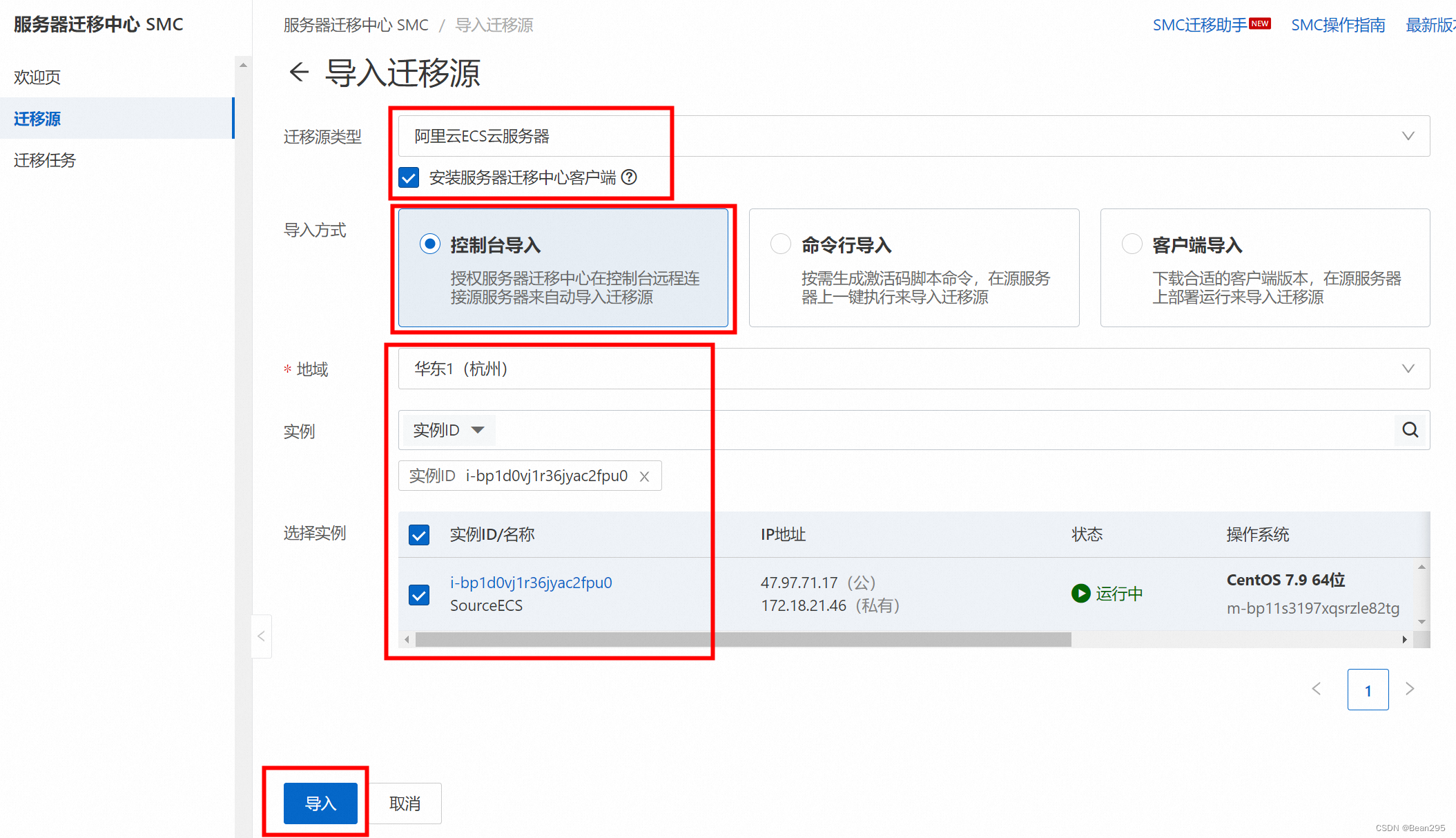Go to 欢迎页 in the sidebar
The width and height of the screenshot is (1456, 838).
pyautogui.click(x=37, y=77)
